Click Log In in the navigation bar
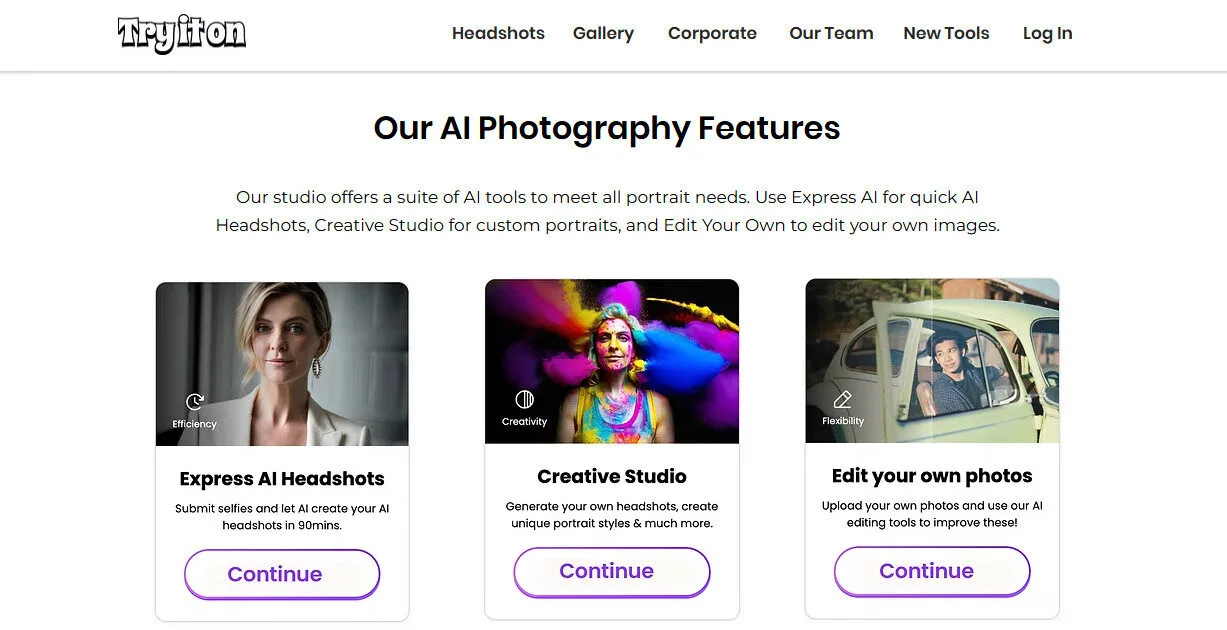1227x630 pixels. [x=1047, y=33]
